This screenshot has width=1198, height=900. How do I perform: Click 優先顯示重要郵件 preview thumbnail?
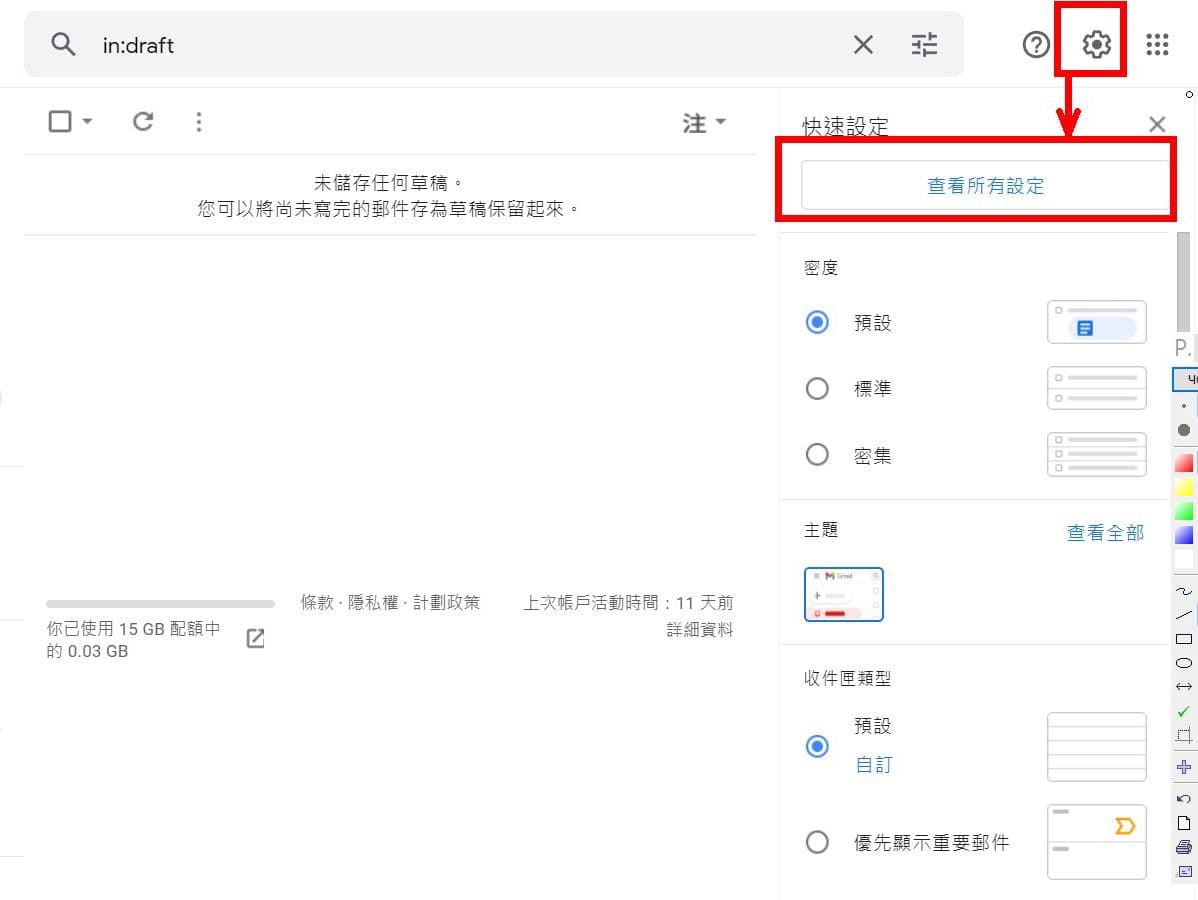[x=1096, y=842]
